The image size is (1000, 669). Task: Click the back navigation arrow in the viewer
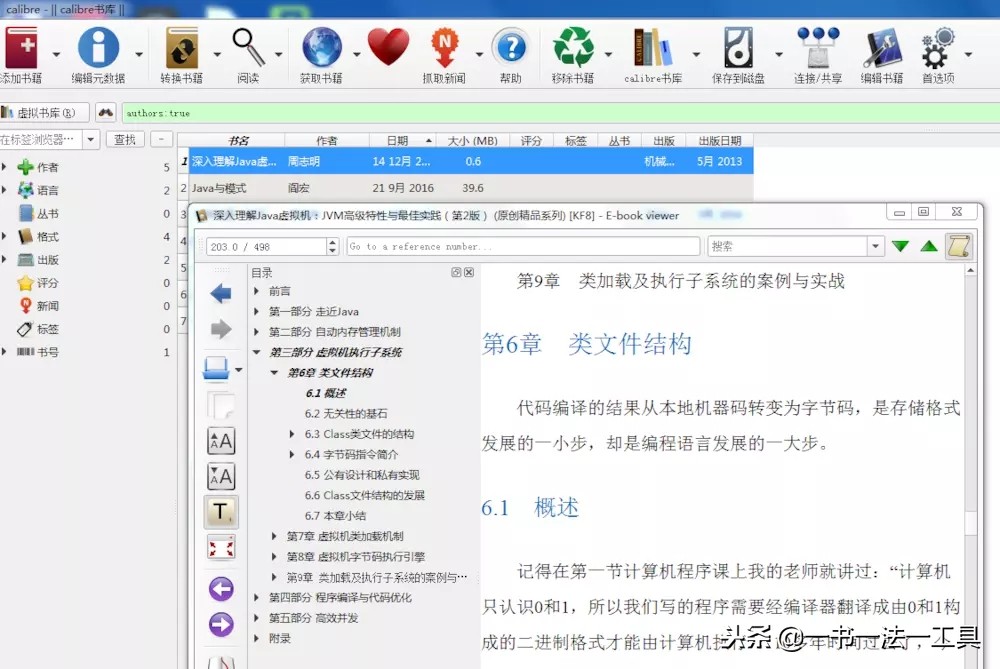[x=221, y=291]
